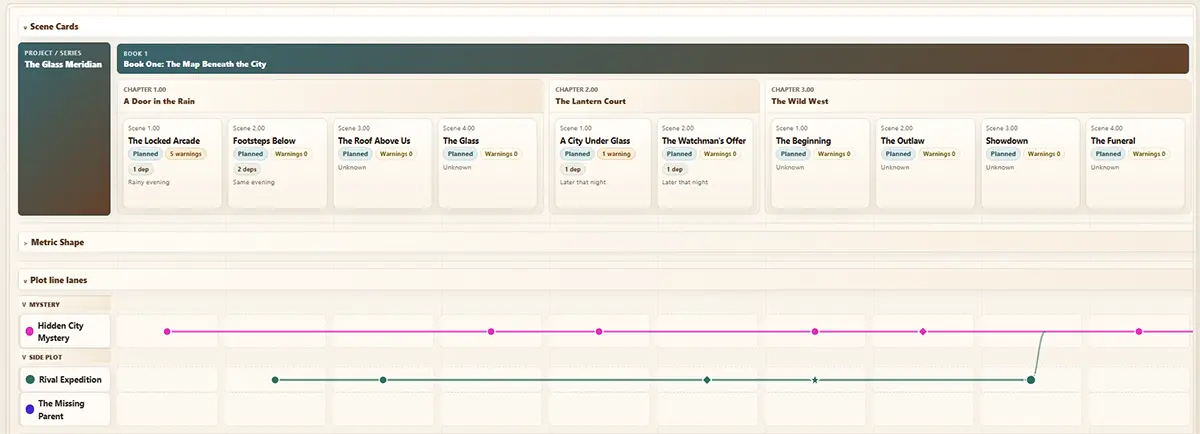Click the magenta swatch of Hidden City Mystery
The image size is (1200, 434).
[x=29, y=331]
